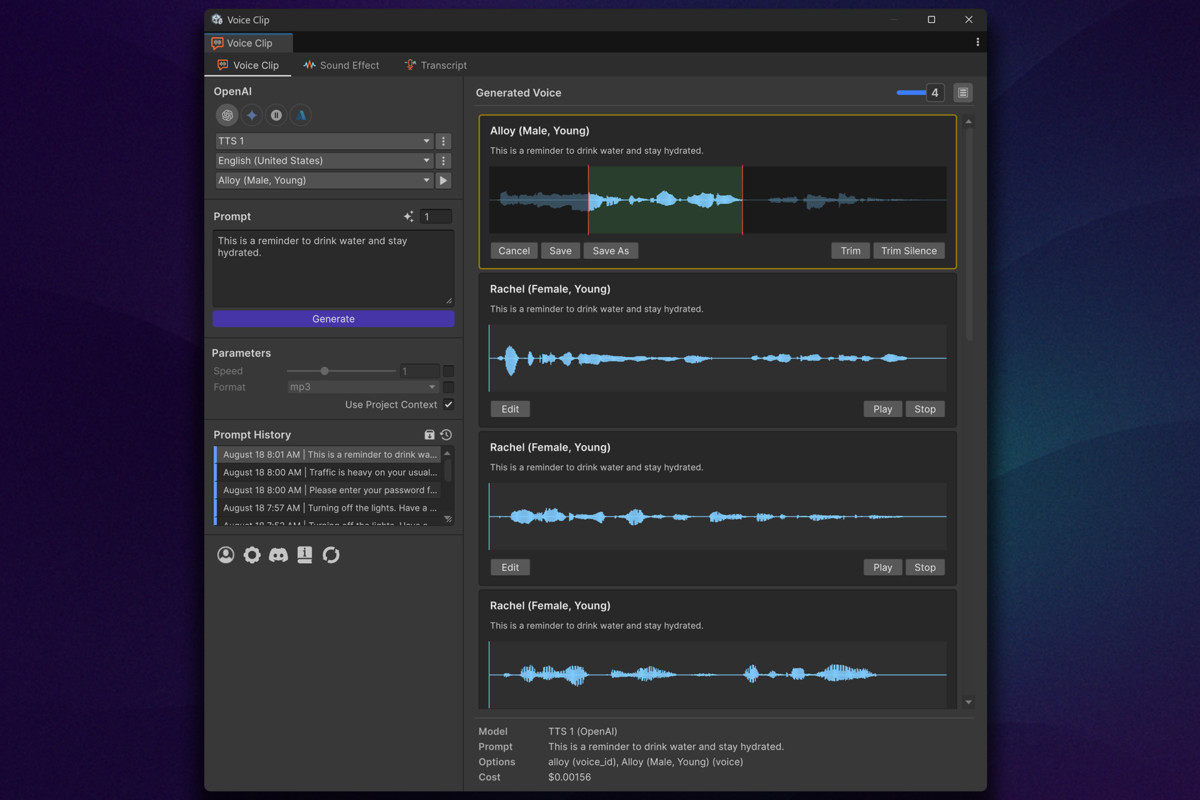Select the Voice Clip docked window tab
Image resolution: width=1200 pixels, height=800 pixels.
248,43
